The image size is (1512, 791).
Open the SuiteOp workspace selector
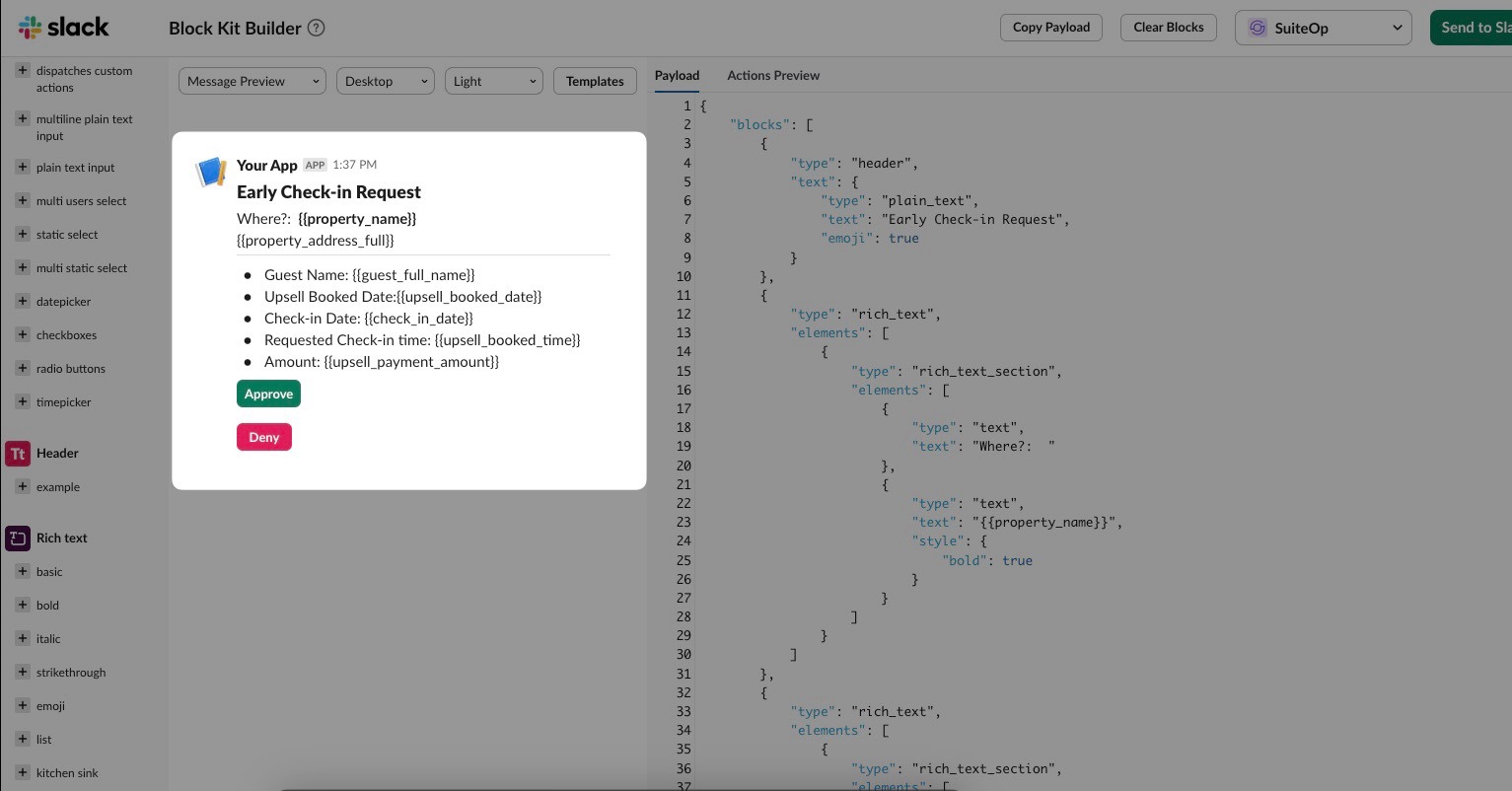pyautogui.click(x=1325, y=28)
